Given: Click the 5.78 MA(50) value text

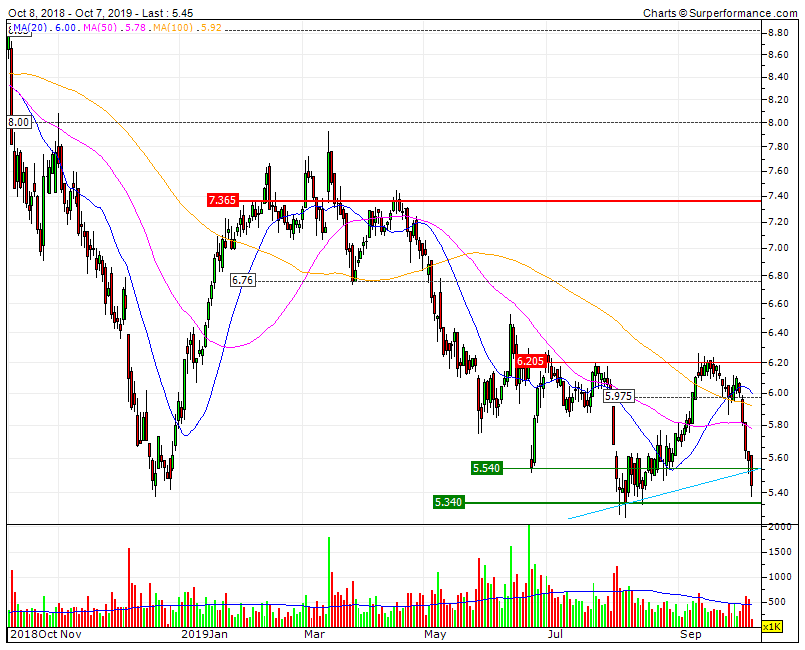Looking at the screenshot, I should pos(136,28).
